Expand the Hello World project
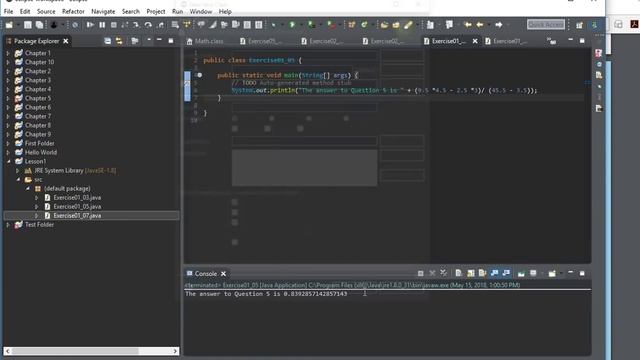Viewport: 640px width, 360px height. point(8,152)
